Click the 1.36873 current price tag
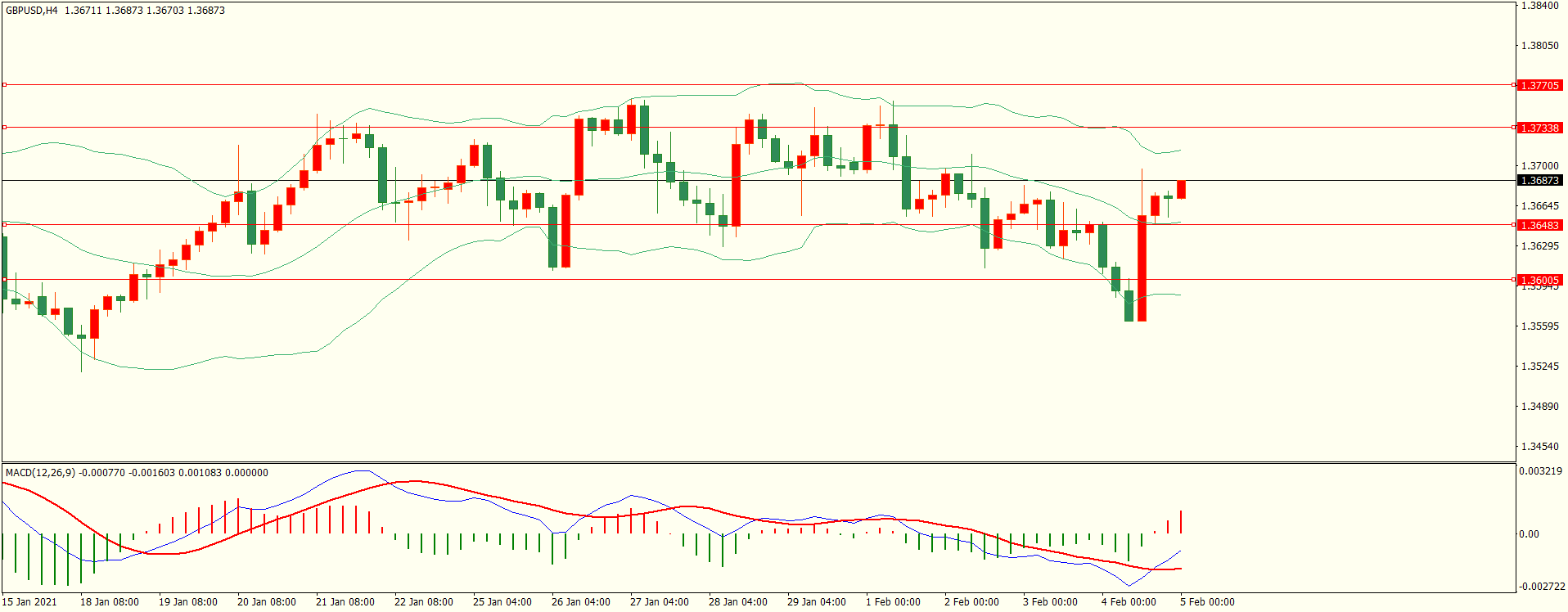Image resolution: width=1568 pixels, height=612 pixels. (1539, 180)
